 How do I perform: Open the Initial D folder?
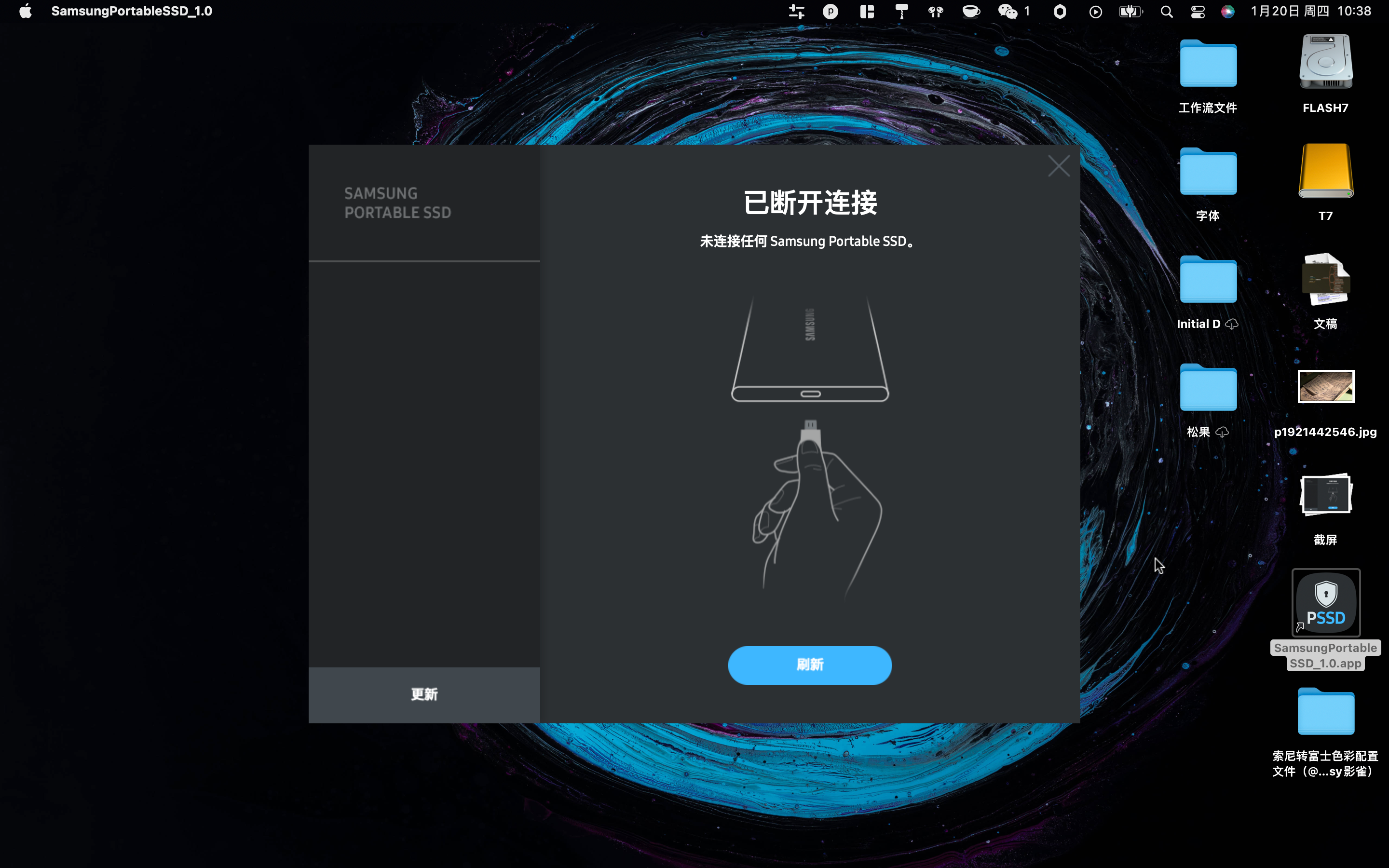pyautogui.click(x=1208, y=280)
